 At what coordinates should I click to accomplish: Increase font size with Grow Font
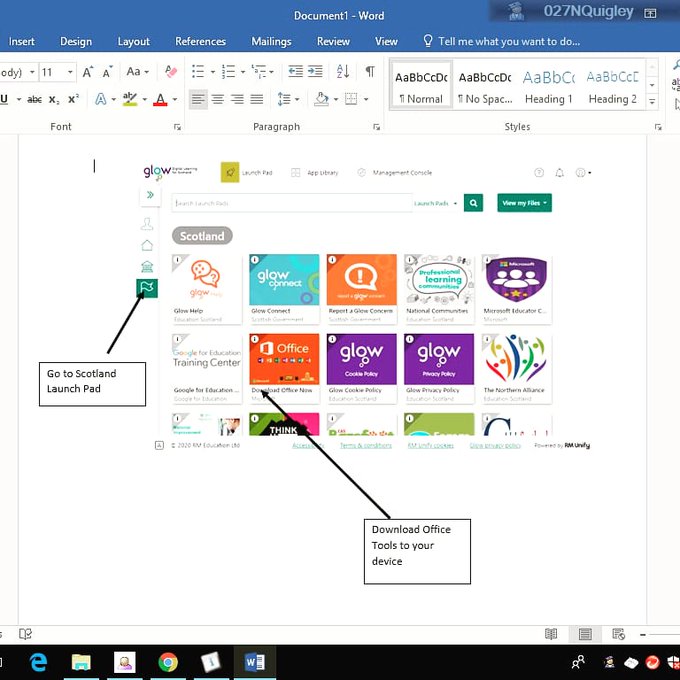(x=88, y=72)
